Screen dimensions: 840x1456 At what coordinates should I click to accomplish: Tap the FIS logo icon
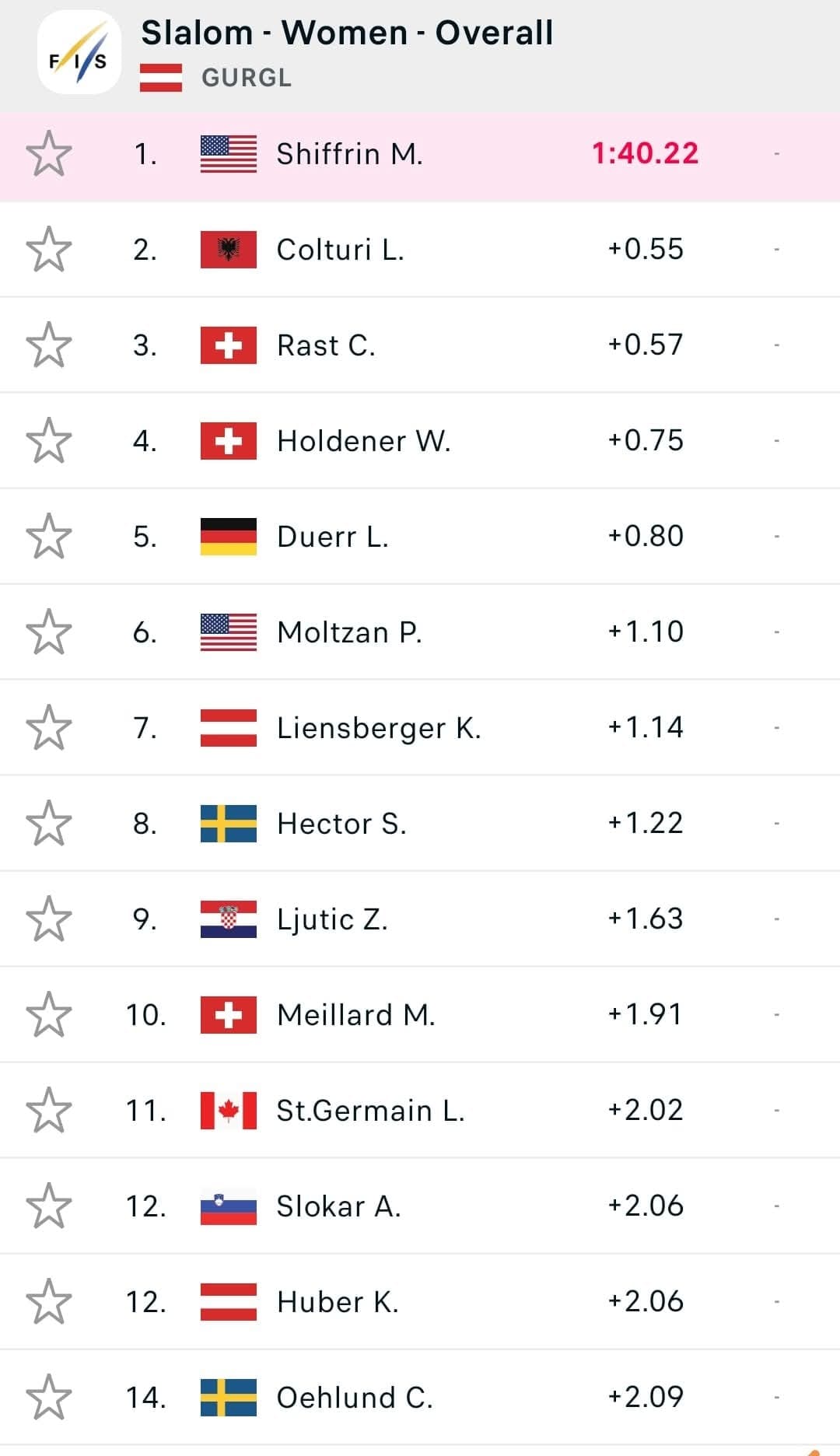[x=79, y=53]
